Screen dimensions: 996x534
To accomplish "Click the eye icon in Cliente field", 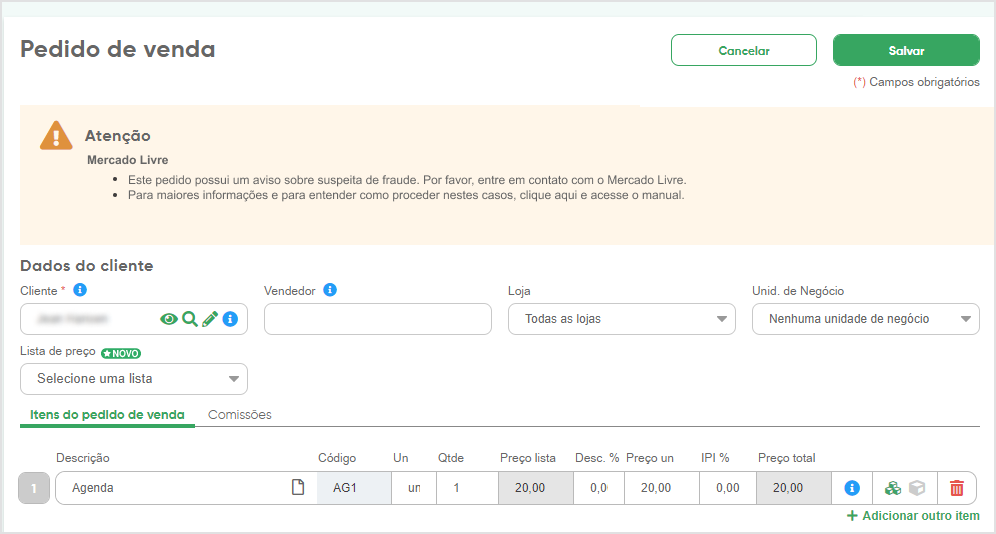I will pyautogui.click(x=168, y=319).
